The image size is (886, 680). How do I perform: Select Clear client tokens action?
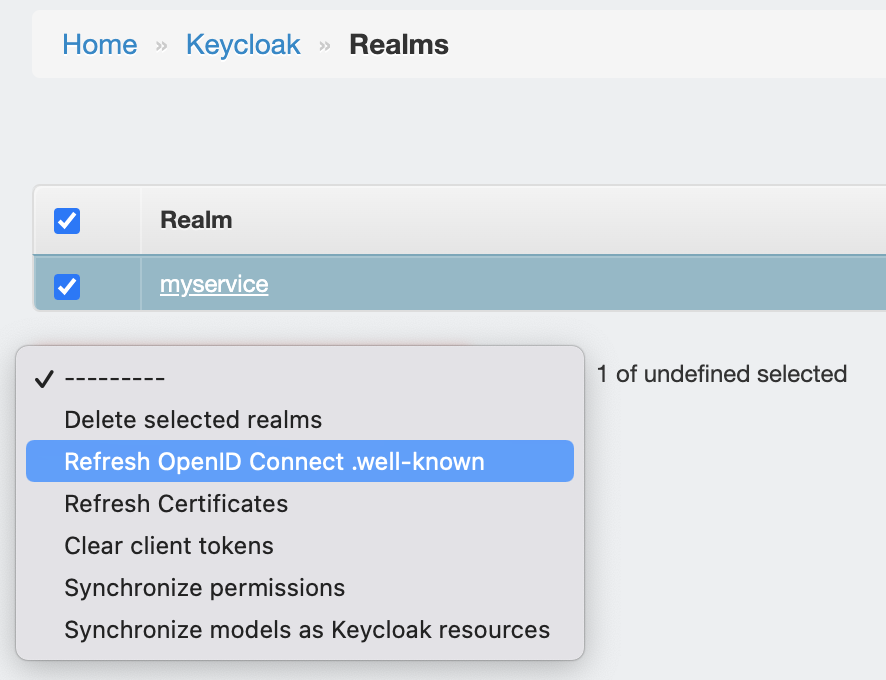click(169, 546)
